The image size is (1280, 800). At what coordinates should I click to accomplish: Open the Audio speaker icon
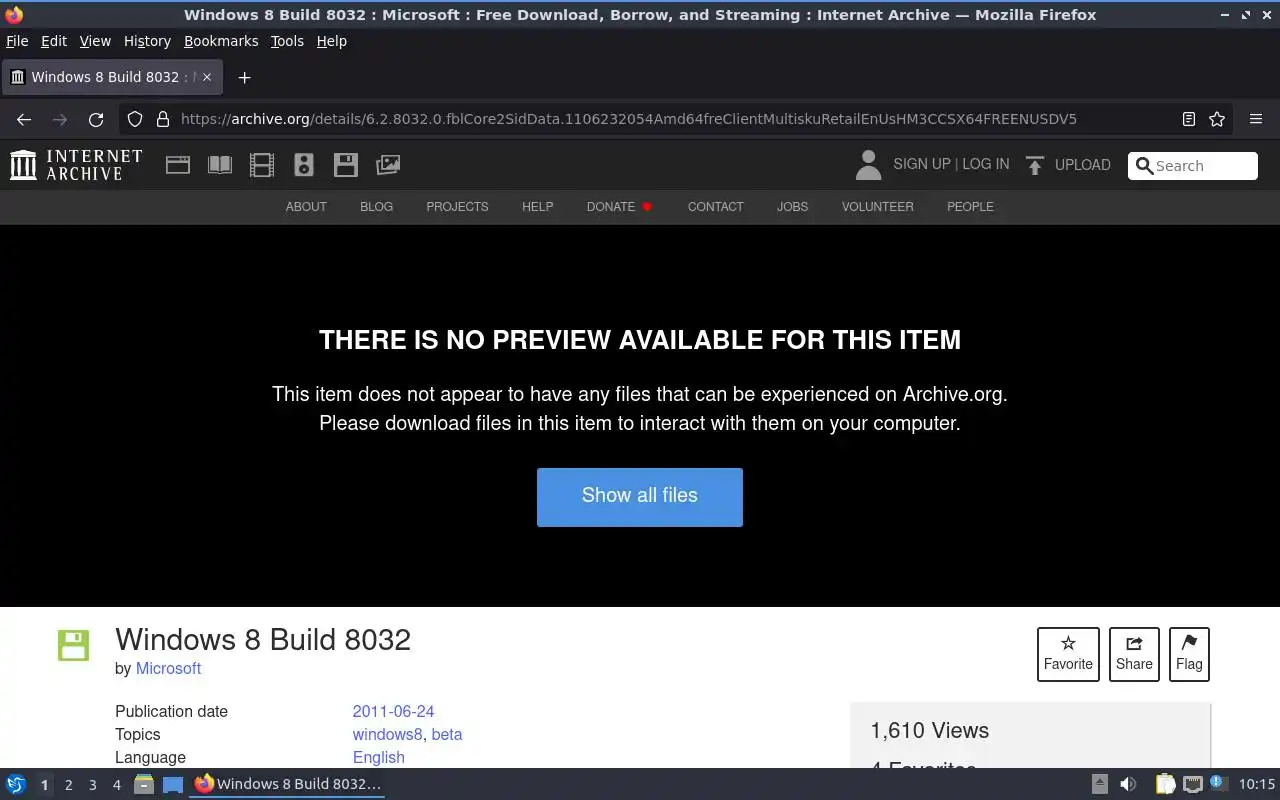click(304, 165)
